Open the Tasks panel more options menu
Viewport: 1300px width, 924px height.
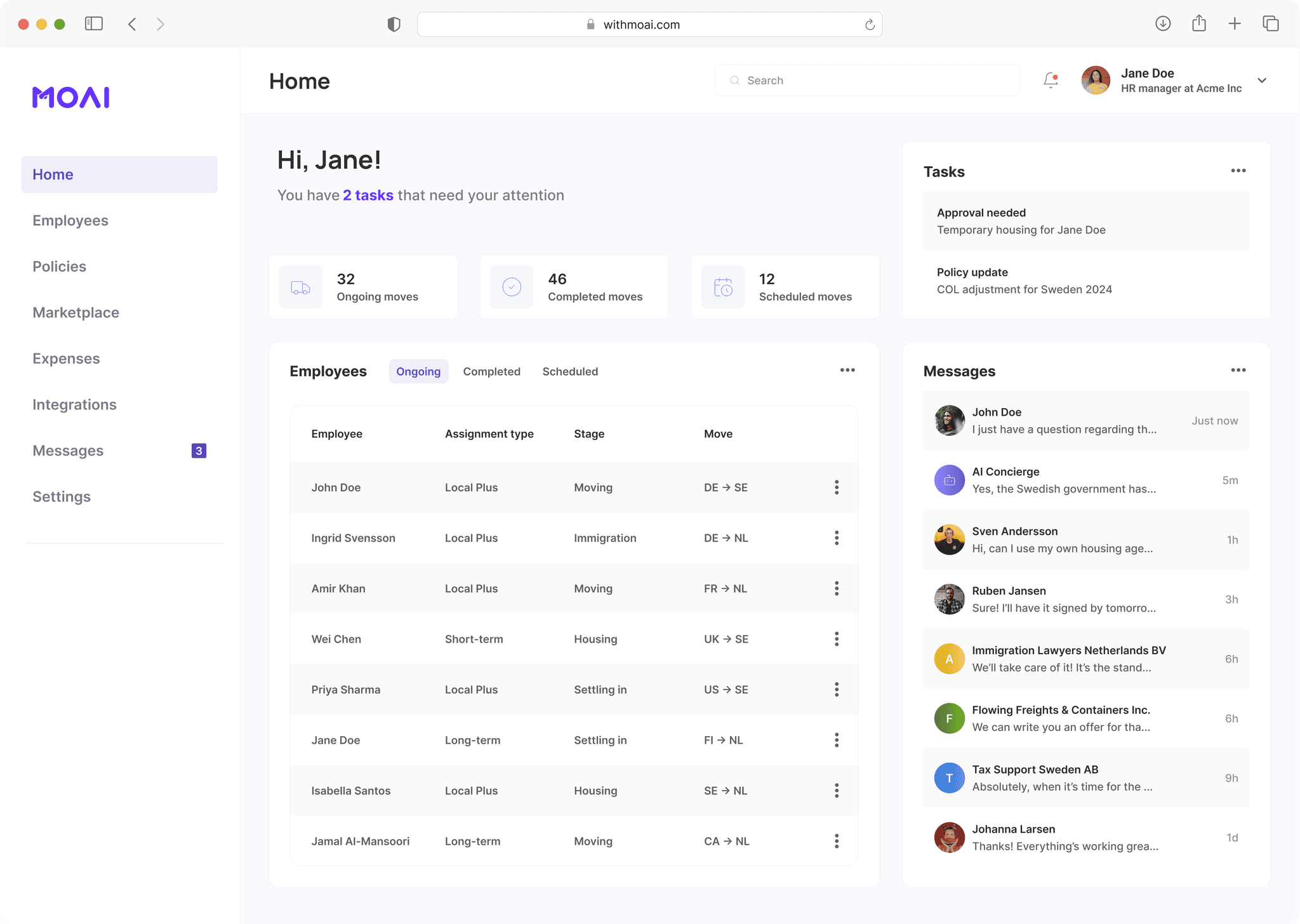click(1238, 171)
